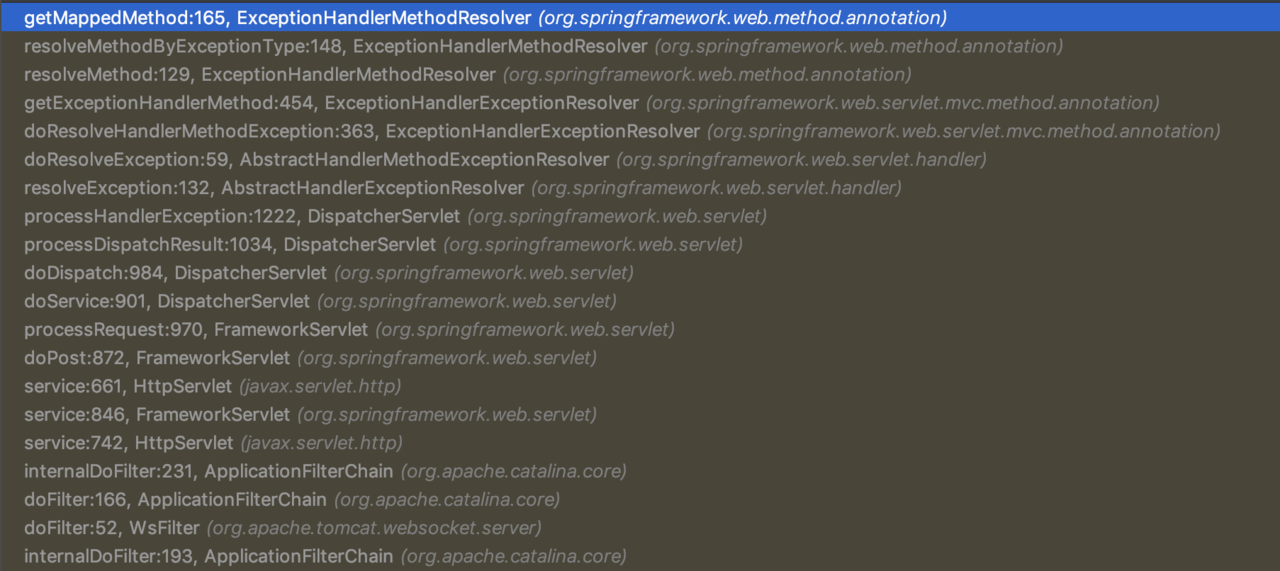Open getExceptionHandlerMethod:454 frame
The image size is (1280, 571).
point(640,103)
